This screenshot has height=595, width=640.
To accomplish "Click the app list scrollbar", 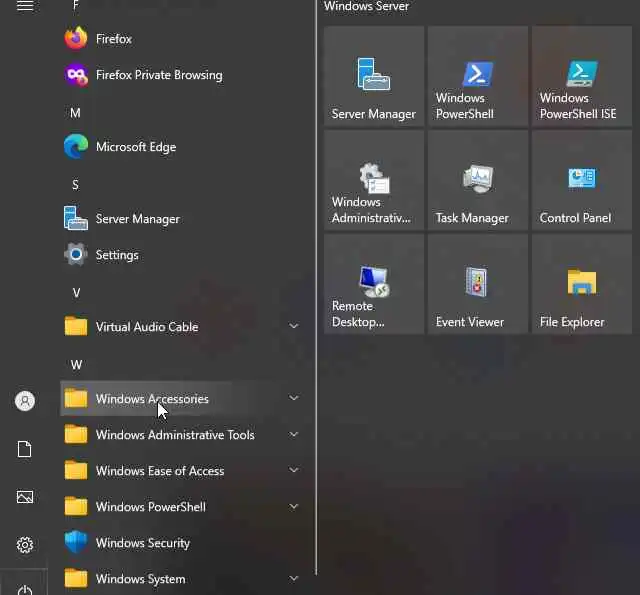I will pos(316,288).
